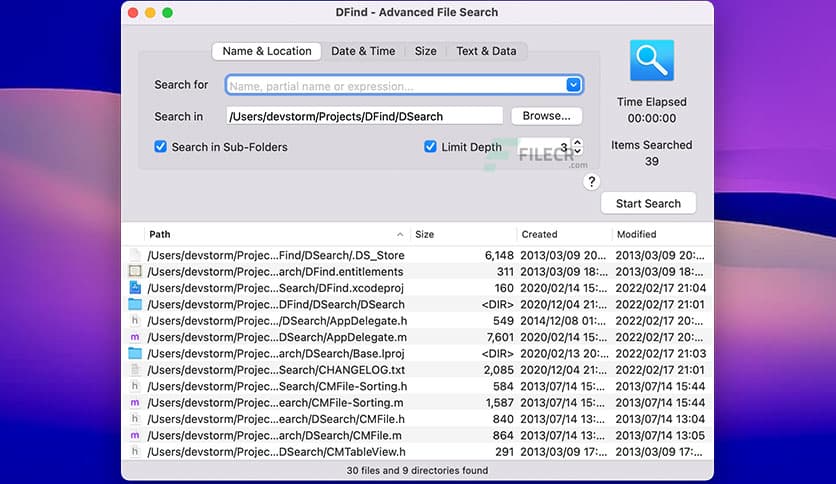Select the DSearch/Base.lproj path row
The height and width of the screenshot is (484, 836).
[276, 353]
